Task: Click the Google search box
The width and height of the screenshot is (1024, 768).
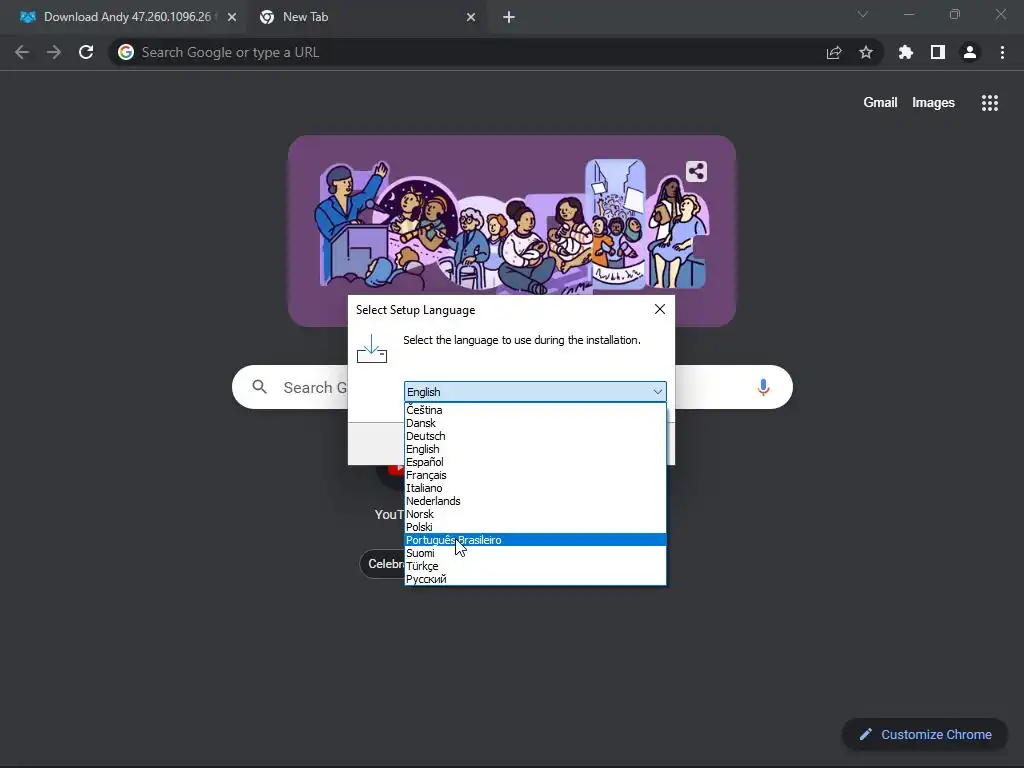Action: pos(512,387)
